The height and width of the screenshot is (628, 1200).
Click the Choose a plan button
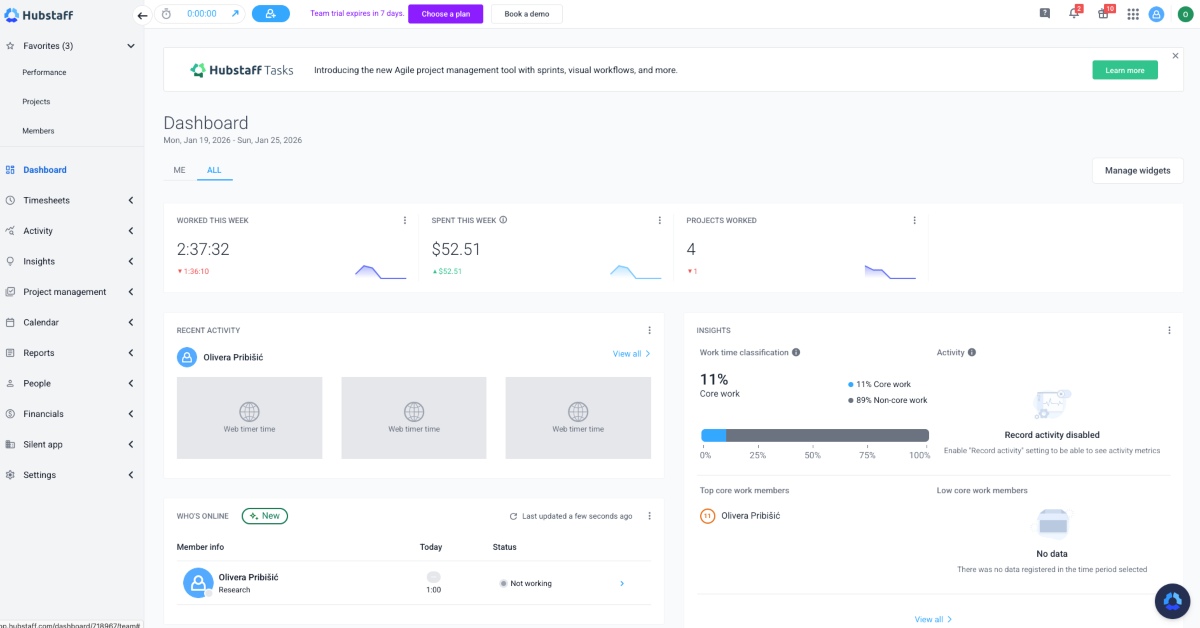pyautogui.click(x=445, y=14)
